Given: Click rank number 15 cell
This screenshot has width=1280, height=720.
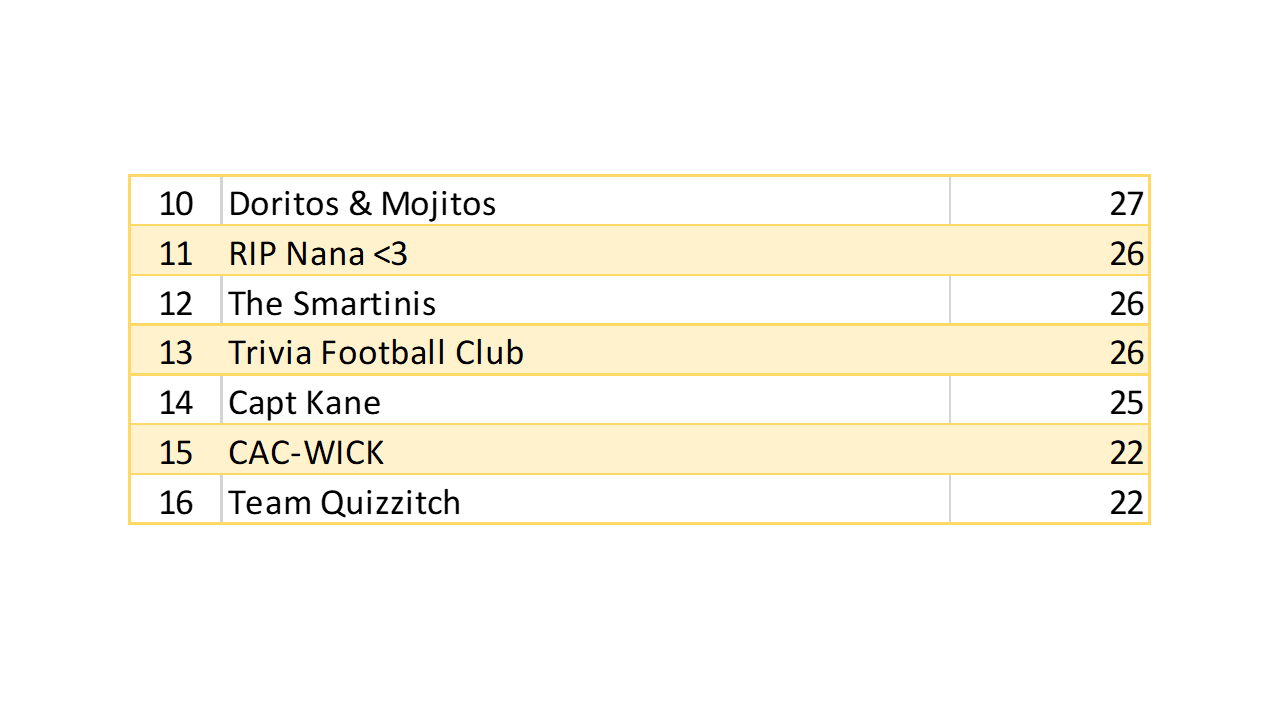Looking at the screenshot, I should pyautogui.click(x=176, y=453).
